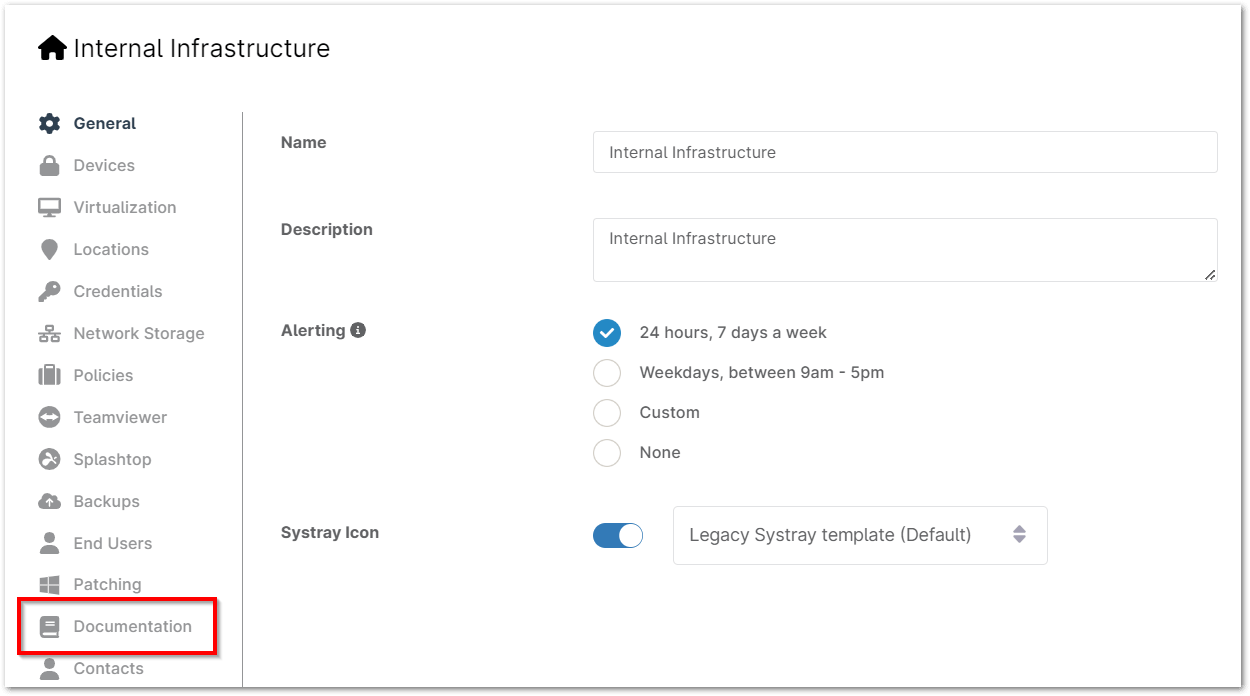Click into the Description text area

coord(904,249)
